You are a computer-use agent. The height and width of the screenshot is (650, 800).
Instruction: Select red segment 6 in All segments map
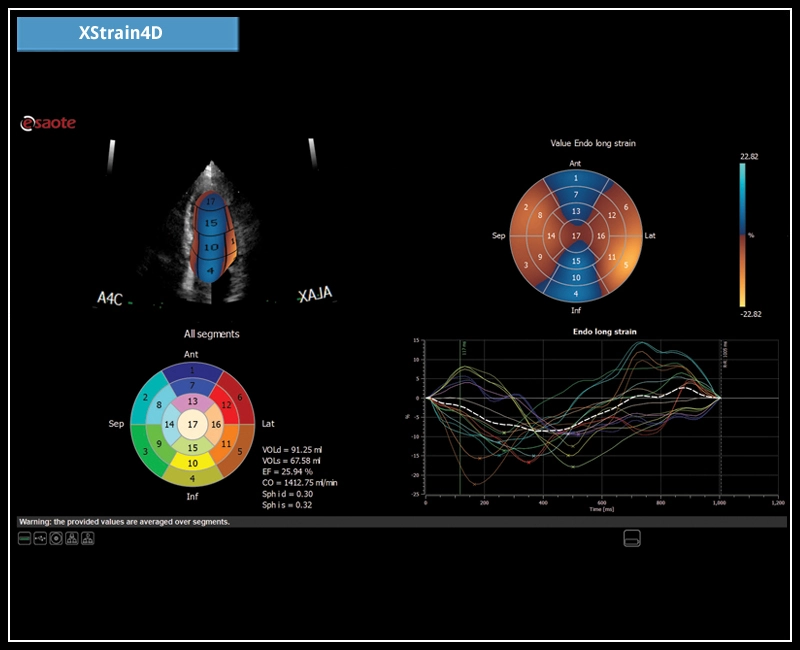239,397
